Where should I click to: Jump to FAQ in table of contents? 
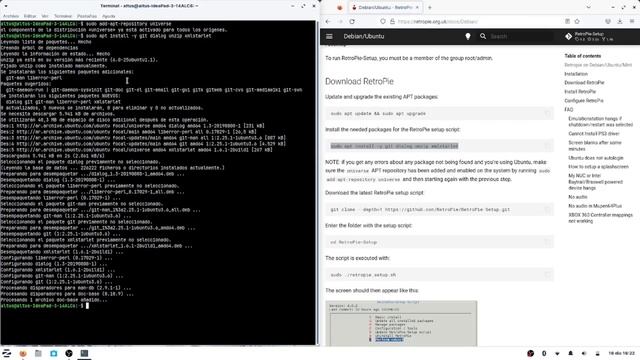pyautogui.click(x=569, y=109)
